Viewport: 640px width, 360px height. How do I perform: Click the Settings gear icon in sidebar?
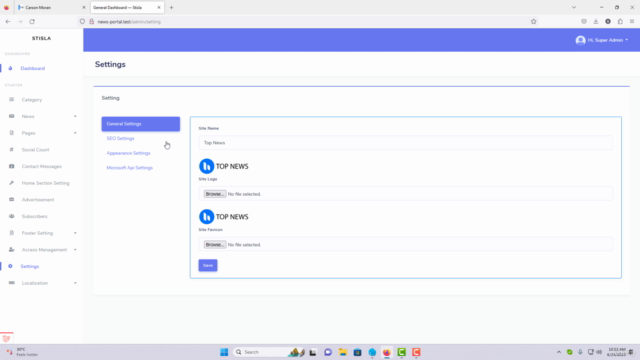[10, 266]
